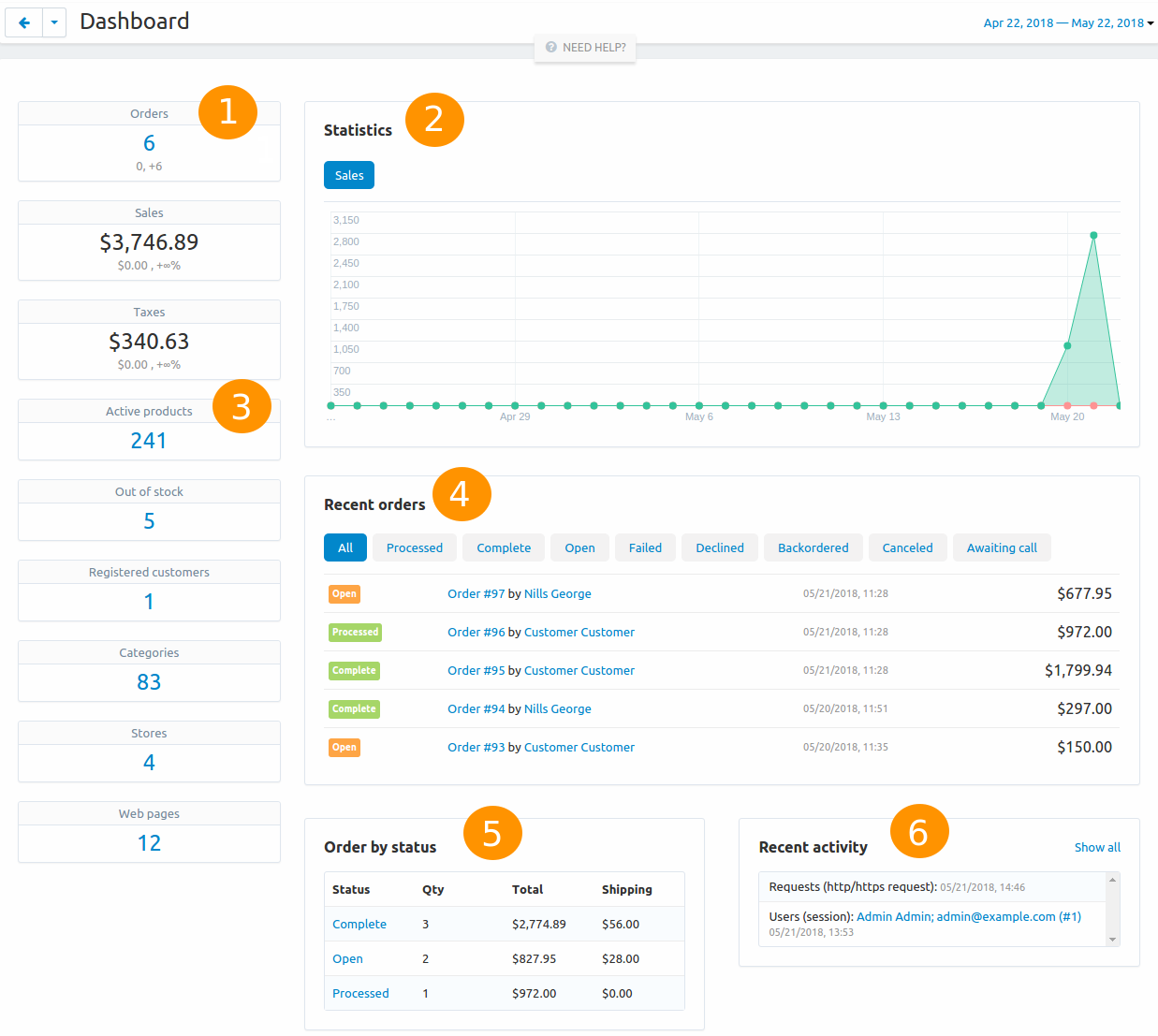
Task: Switch to the Open tab in Recent orders
Action: coord(579,547)
